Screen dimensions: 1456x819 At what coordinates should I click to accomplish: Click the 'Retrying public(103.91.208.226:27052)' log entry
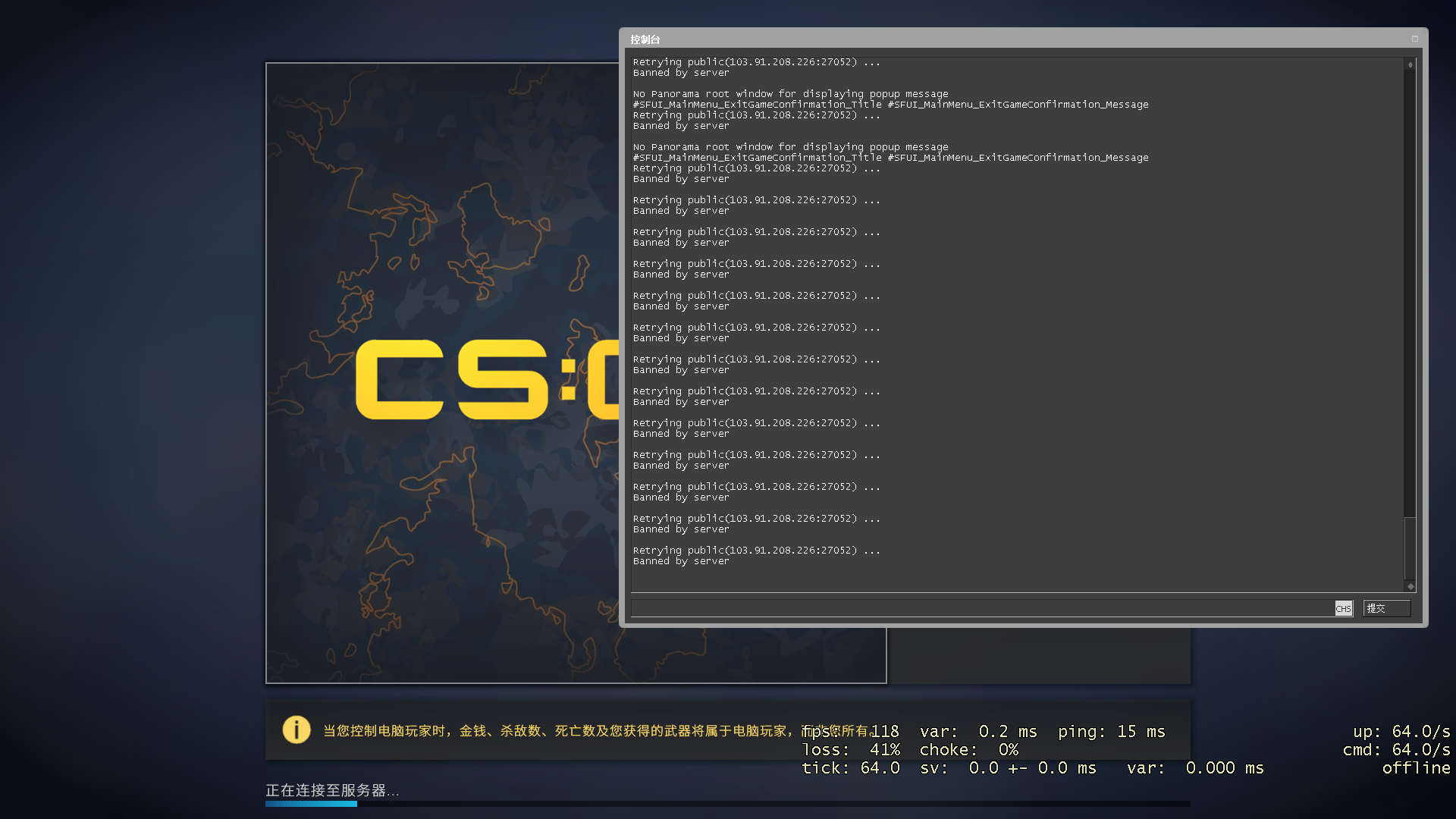[x=756, y=550]
